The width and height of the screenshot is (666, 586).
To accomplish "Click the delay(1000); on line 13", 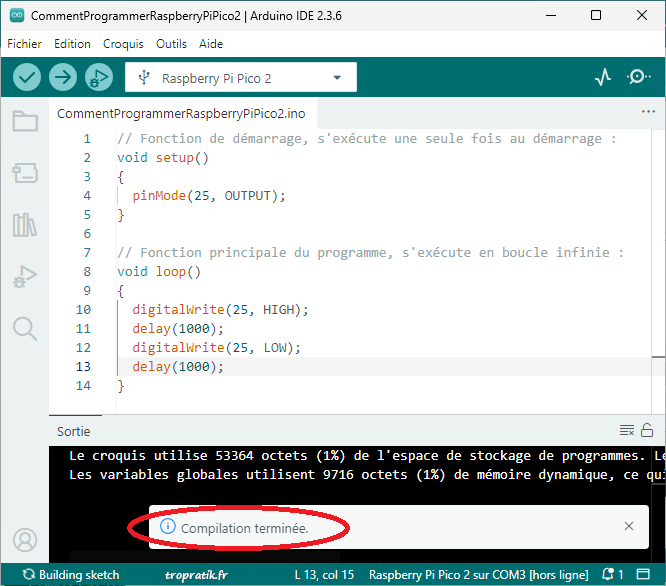I will [178, 366].
